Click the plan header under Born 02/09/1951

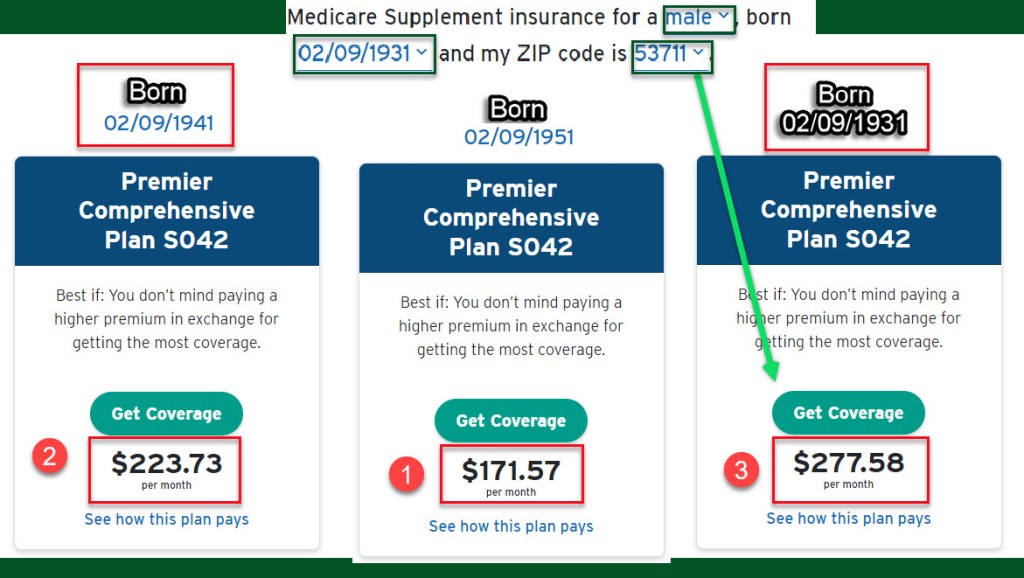511,217
